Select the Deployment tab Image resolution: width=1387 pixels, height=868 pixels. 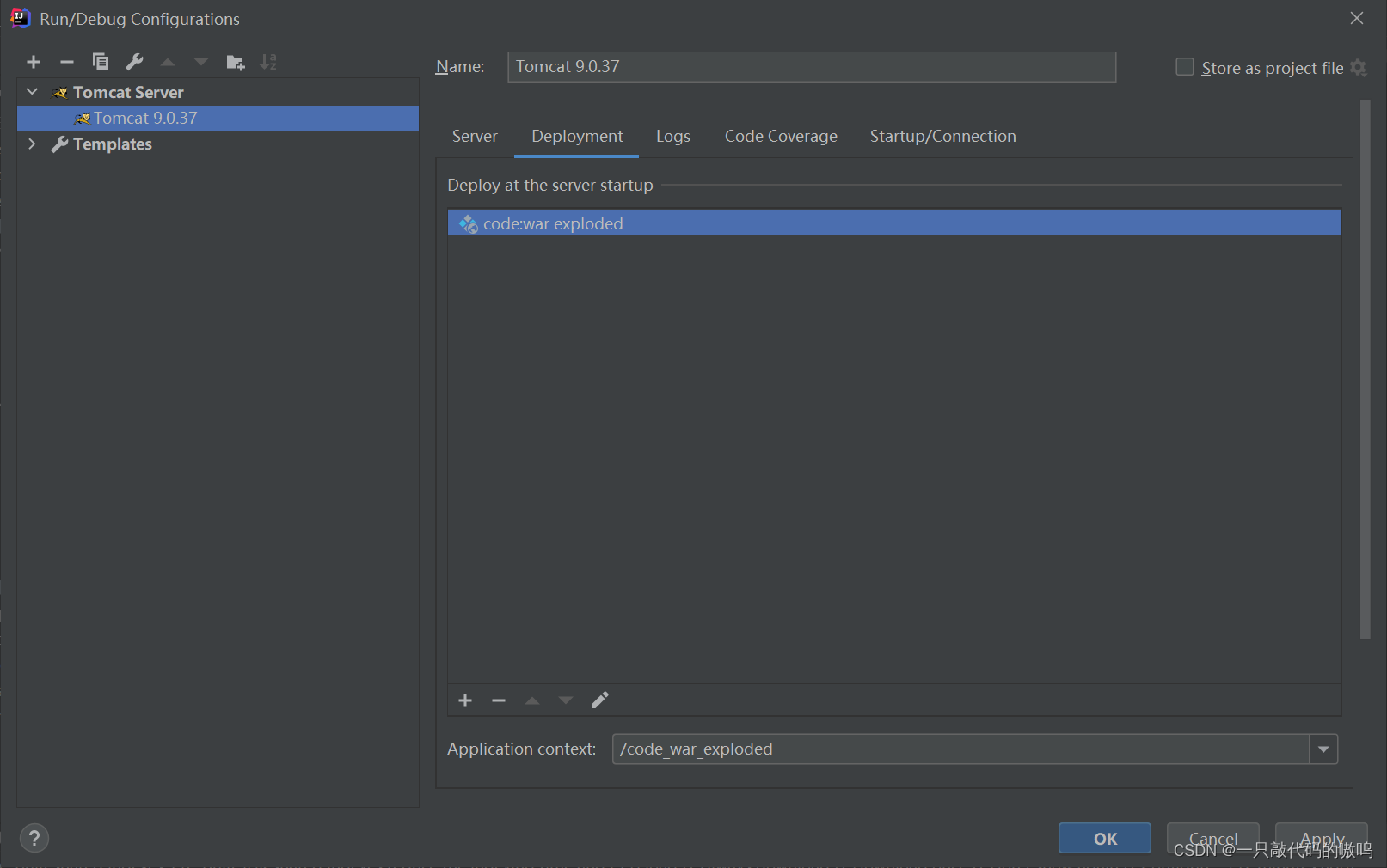pyautogui.click(x=577, y=136)
